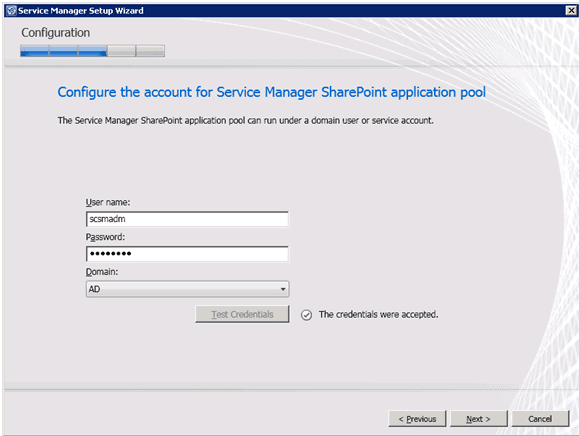Click the blue SharePoint application pool heading

tap(271, 92)
